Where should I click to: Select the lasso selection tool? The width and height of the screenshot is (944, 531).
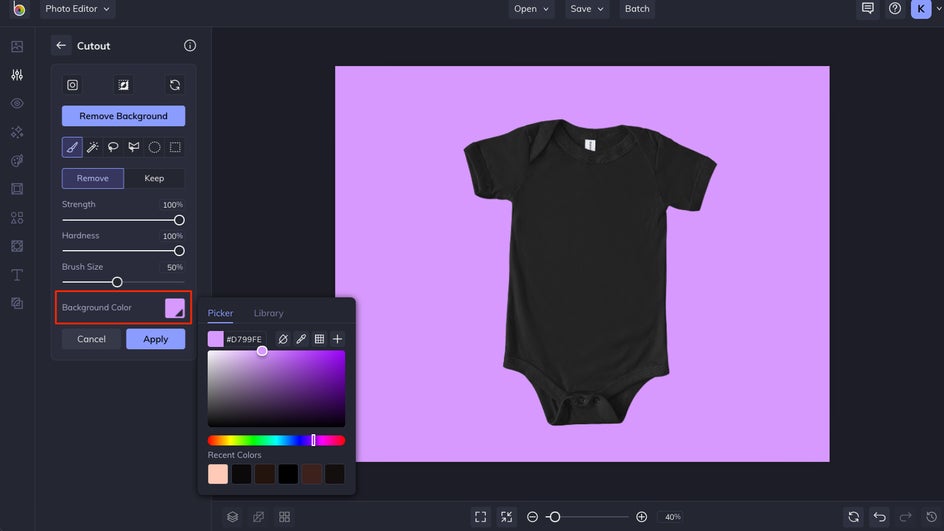pyautogui.click(x=113, y=147)
